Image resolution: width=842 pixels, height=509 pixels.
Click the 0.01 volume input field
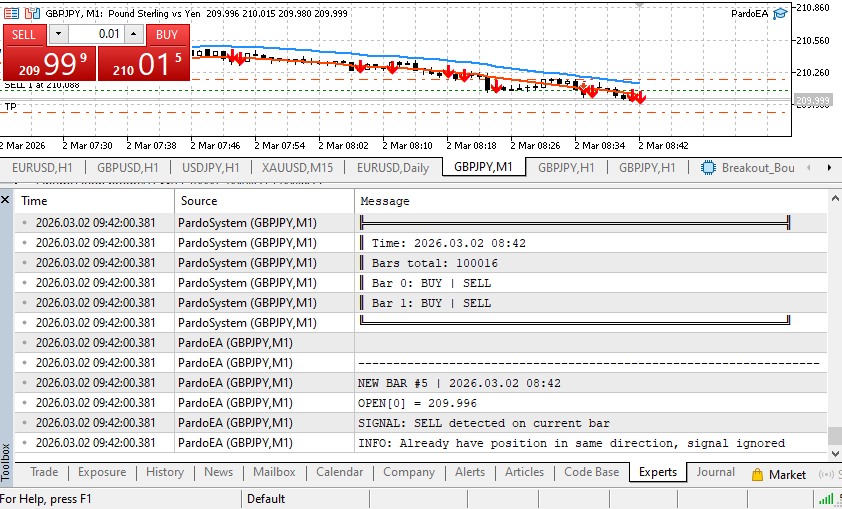tap(96, 34)
